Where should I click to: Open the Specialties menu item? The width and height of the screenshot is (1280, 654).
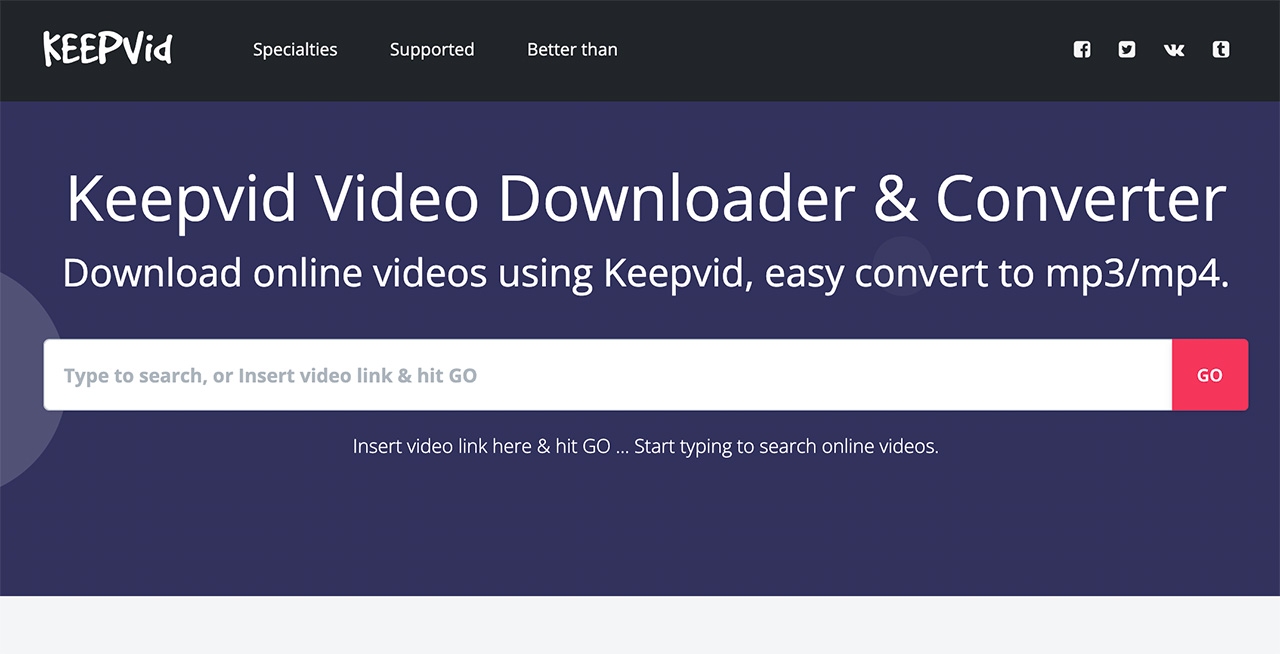295,49
